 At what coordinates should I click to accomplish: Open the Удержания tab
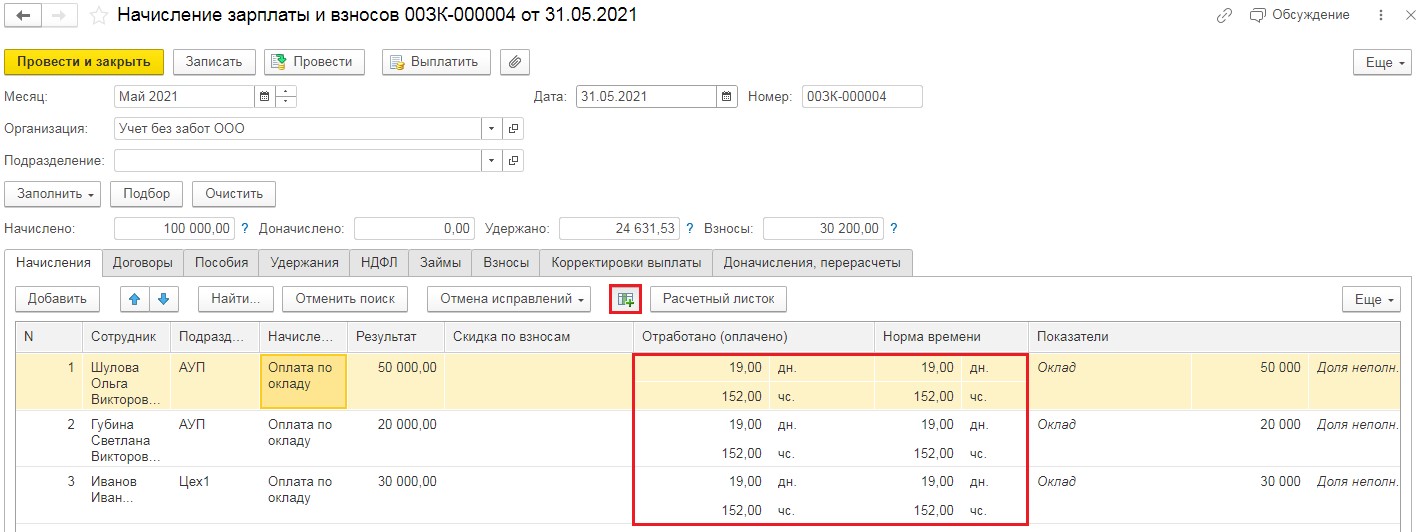304,263
